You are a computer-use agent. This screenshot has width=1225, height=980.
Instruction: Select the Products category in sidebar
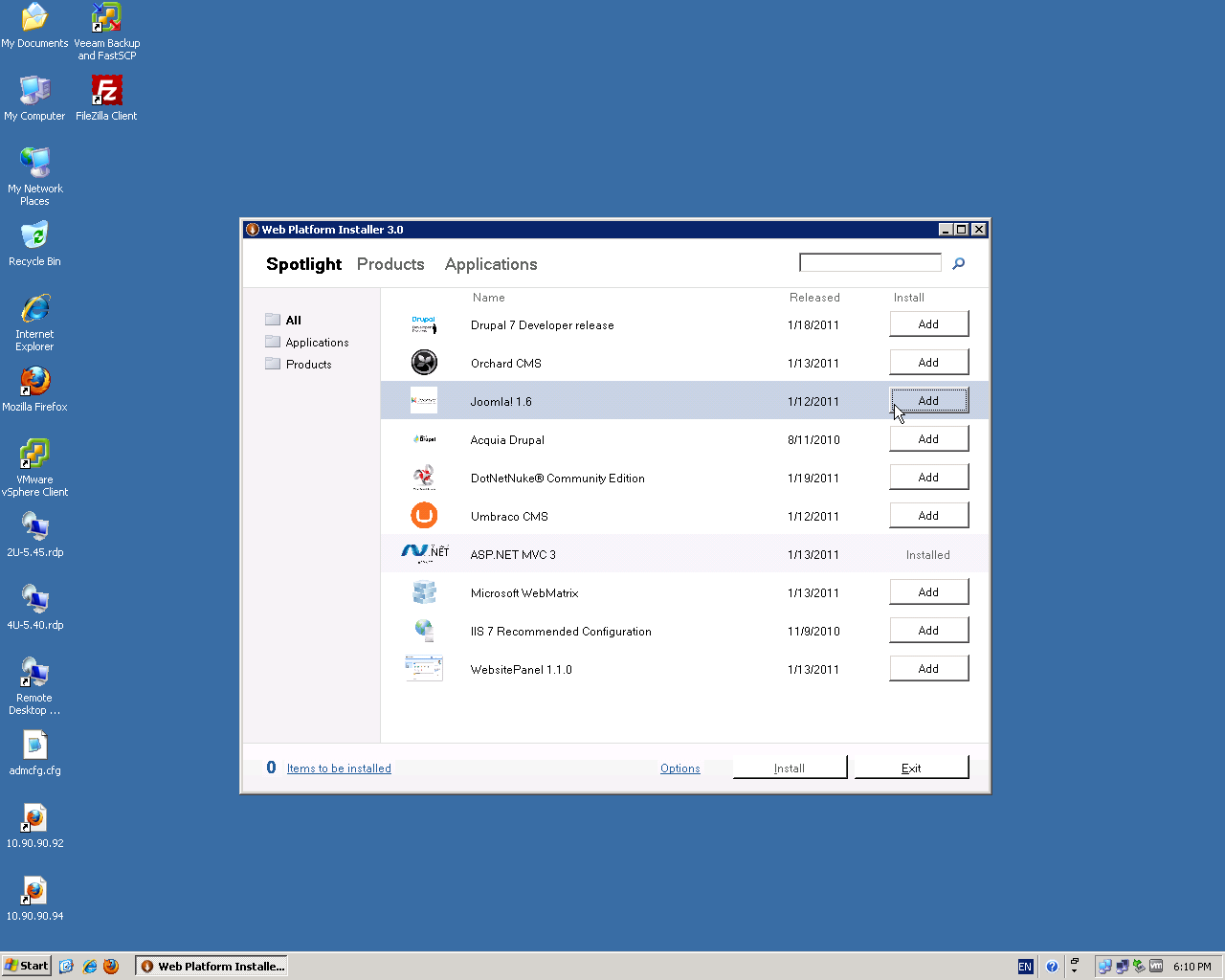(299, 364)
